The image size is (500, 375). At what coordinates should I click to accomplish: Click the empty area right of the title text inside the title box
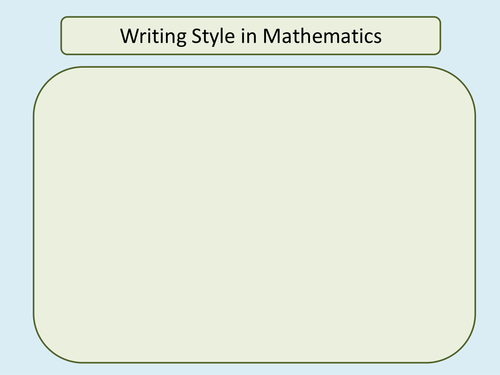tap(411, 35)
